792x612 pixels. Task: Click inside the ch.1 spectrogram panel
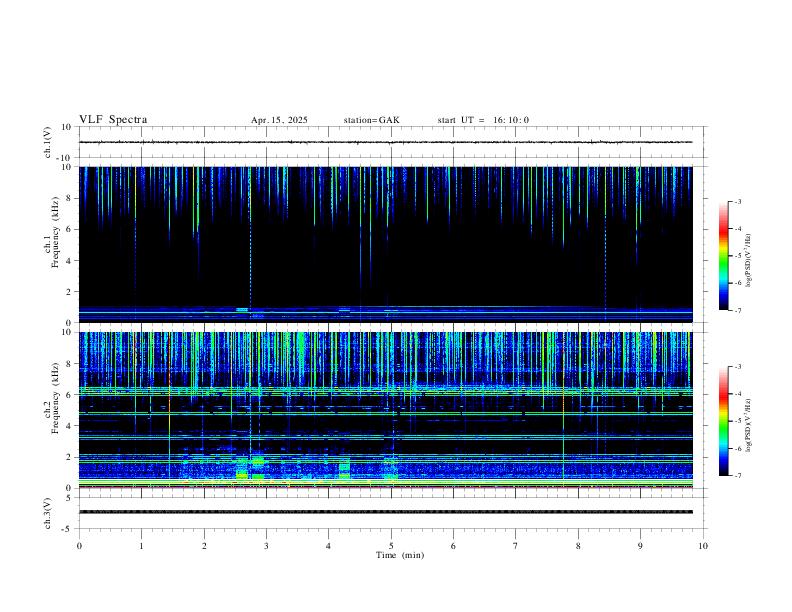pos(385,244)
